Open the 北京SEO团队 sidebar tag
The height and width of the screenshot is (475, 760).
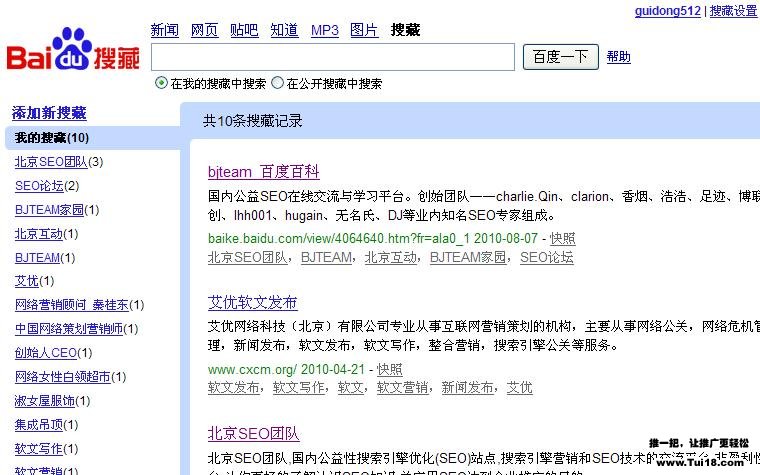pyautogui.click(x=51, y=162)
